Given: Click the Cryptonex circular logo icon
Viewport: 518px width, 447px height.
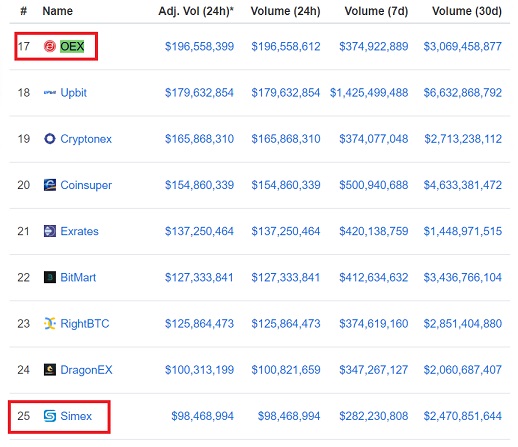Looking at the screenshot, I should [50, 138].
